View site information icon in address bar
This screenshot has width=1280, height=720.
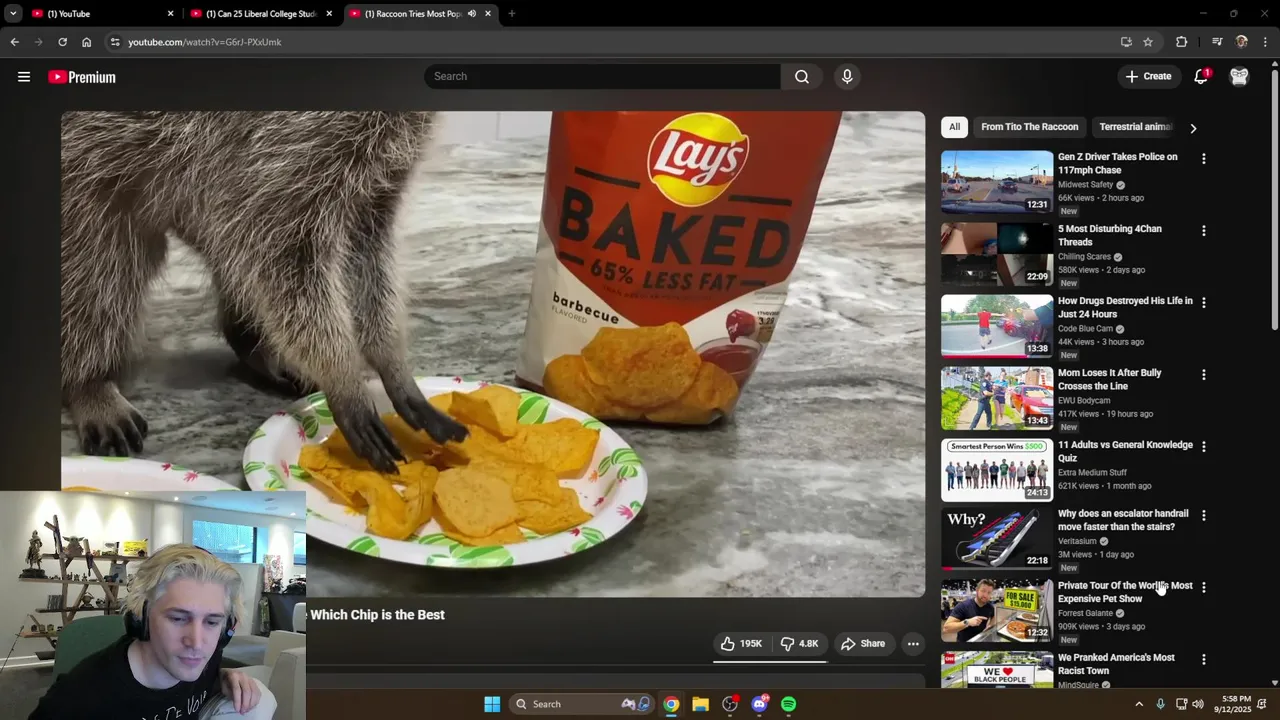tap(115, 42)
